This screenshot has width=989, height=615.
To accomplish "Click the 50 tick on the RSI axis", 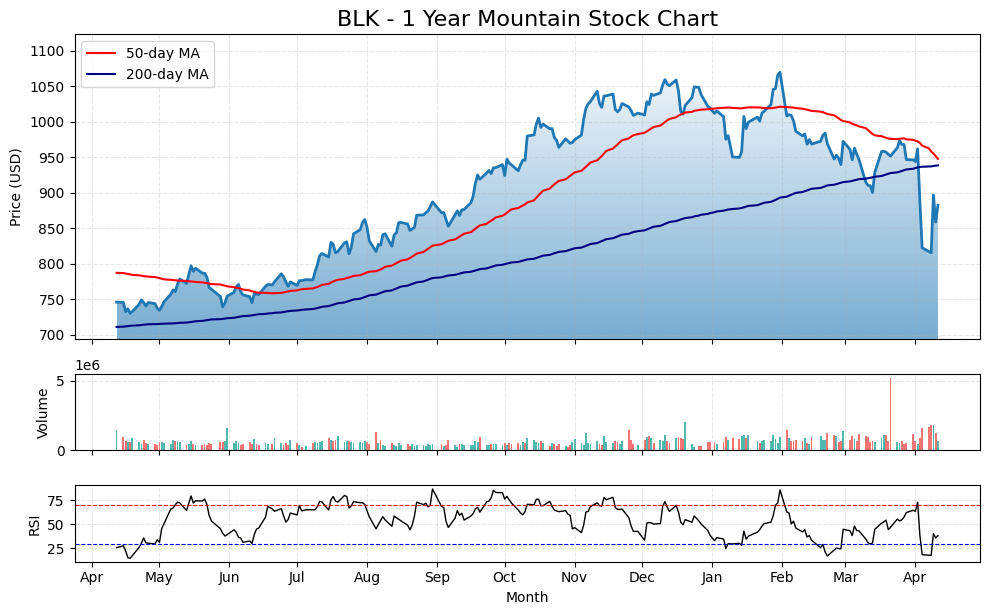I will coord(56,525).
